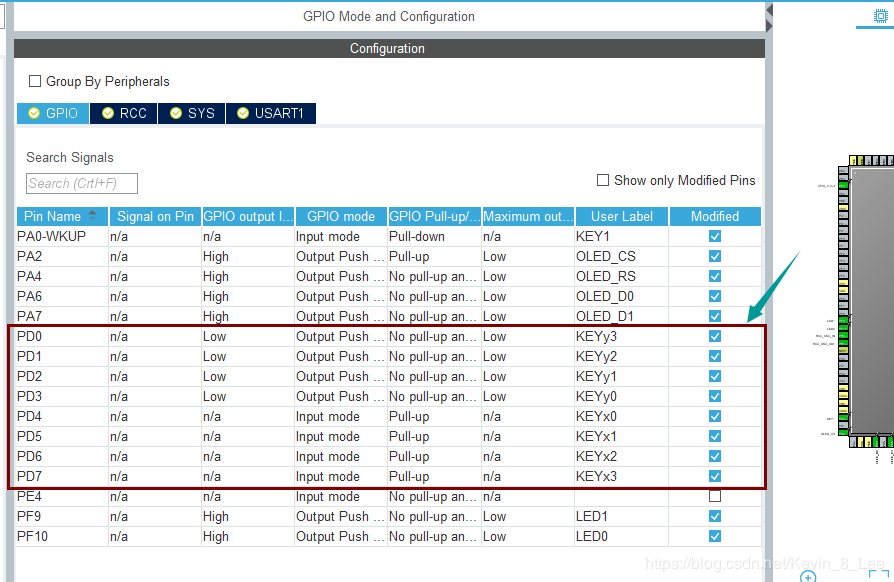Select the GPIO tab
The image size is (894, 582).
(x=53, y=113)
